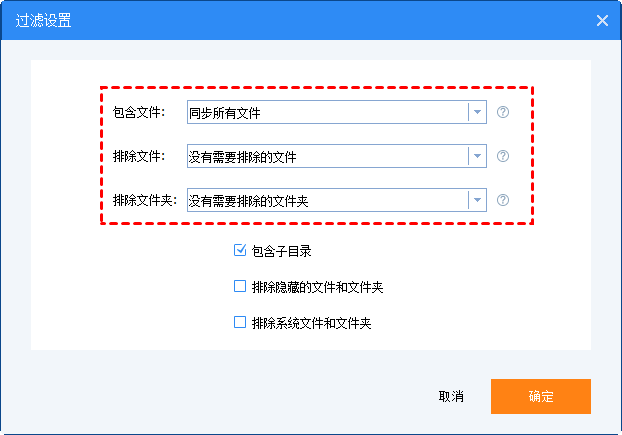The width and height of the screenshot is (622, 435).
Task: Close the 过滤设置 dialog with X
Action: (x=602, y=20)
